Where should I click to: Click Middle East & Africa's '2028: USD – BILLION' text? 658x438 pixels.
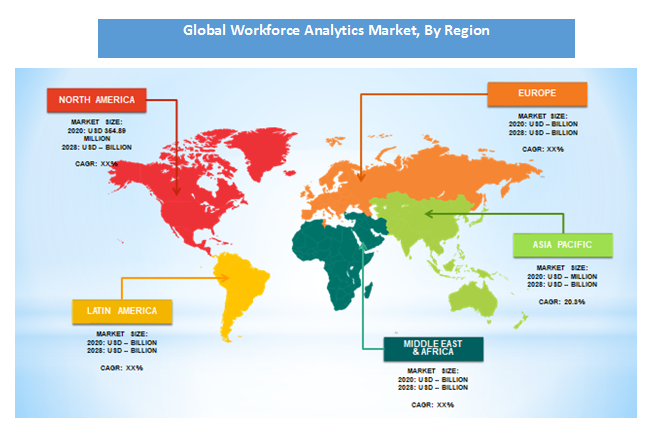pos(433,387)
